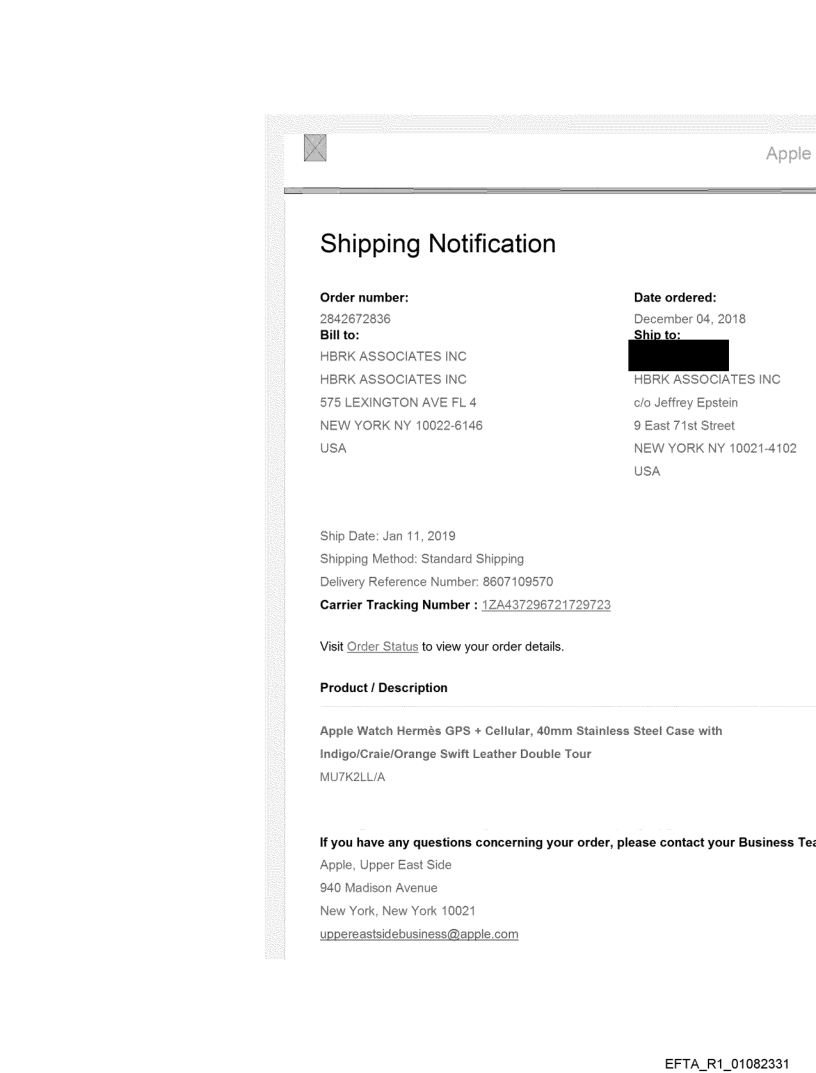
Task: Click the Product / Description heading
Action: [x=384, y=688]
